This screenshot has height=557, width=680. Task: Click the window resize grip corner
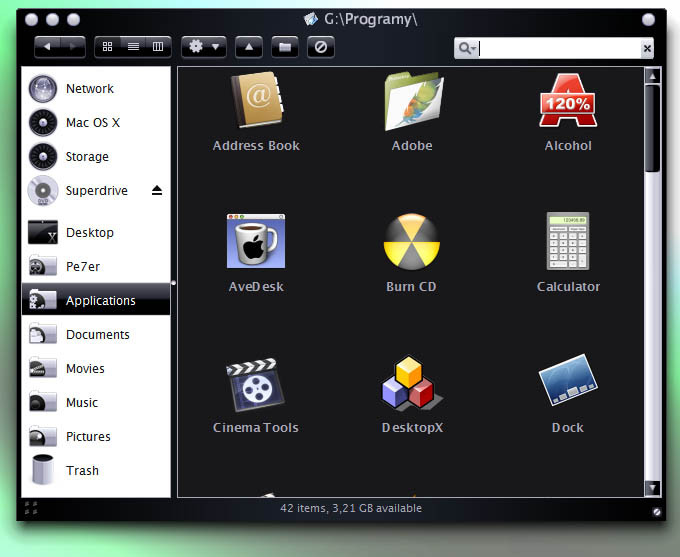coord(657,512)
